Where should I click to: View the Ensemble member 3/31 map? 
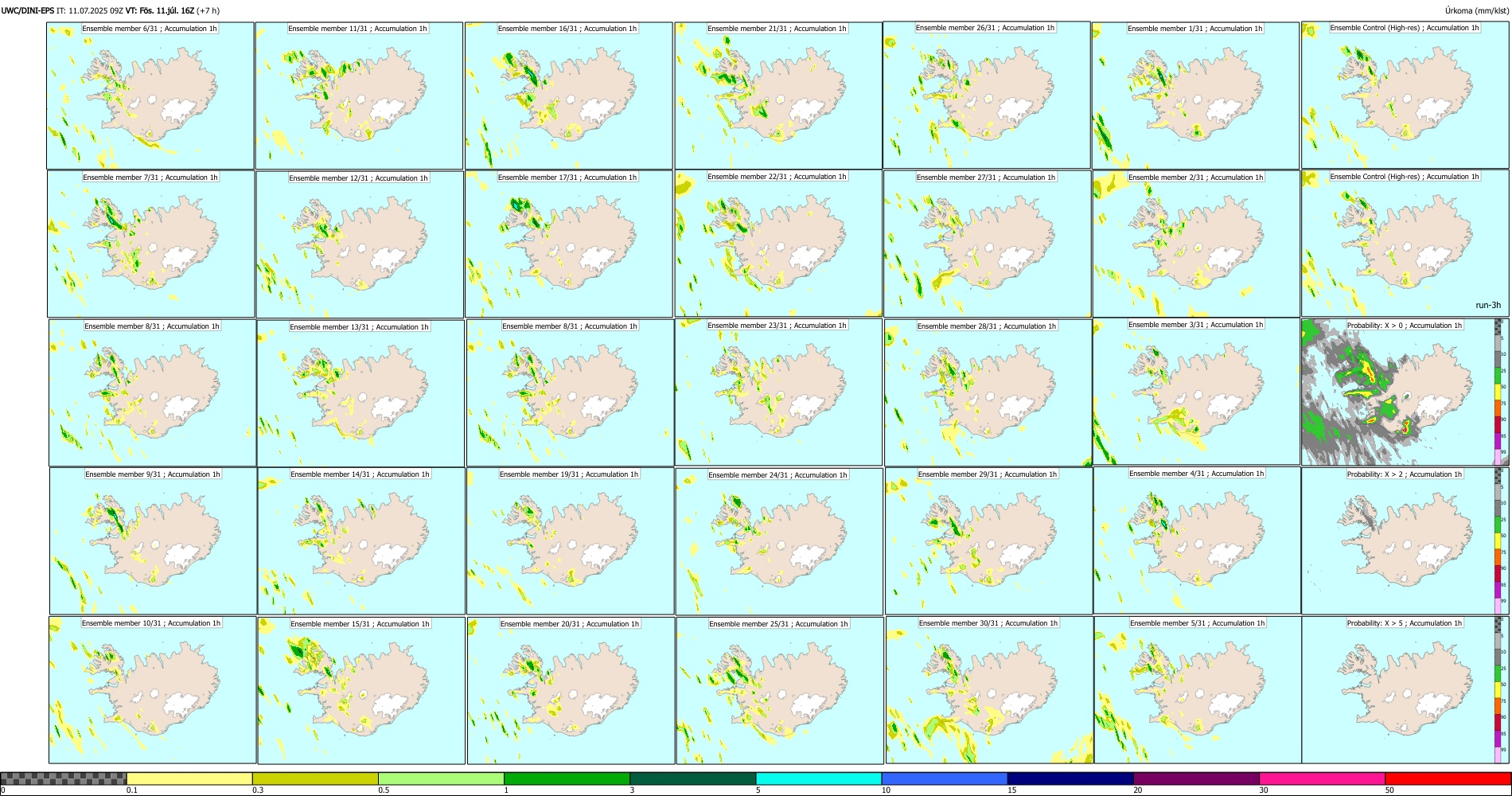(x=1197, y=392)
